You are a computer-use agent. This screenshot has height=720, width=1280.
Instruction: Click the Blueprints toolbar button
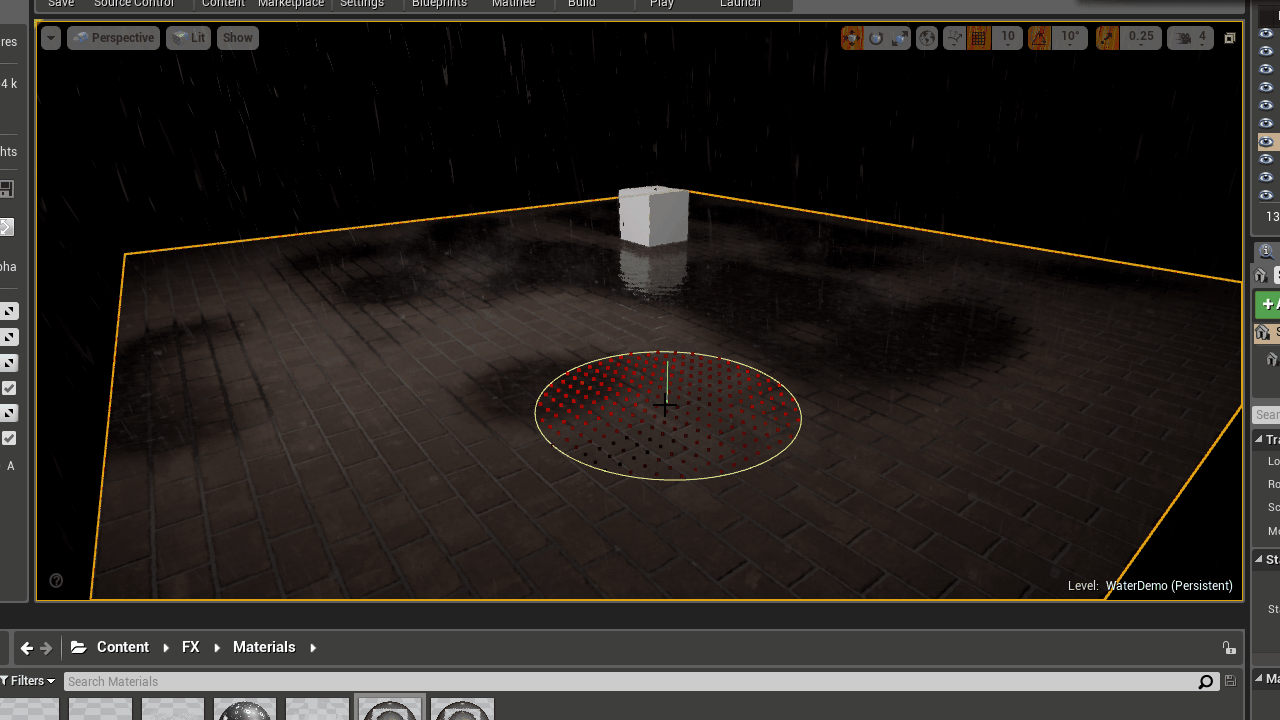coord(440,4)
